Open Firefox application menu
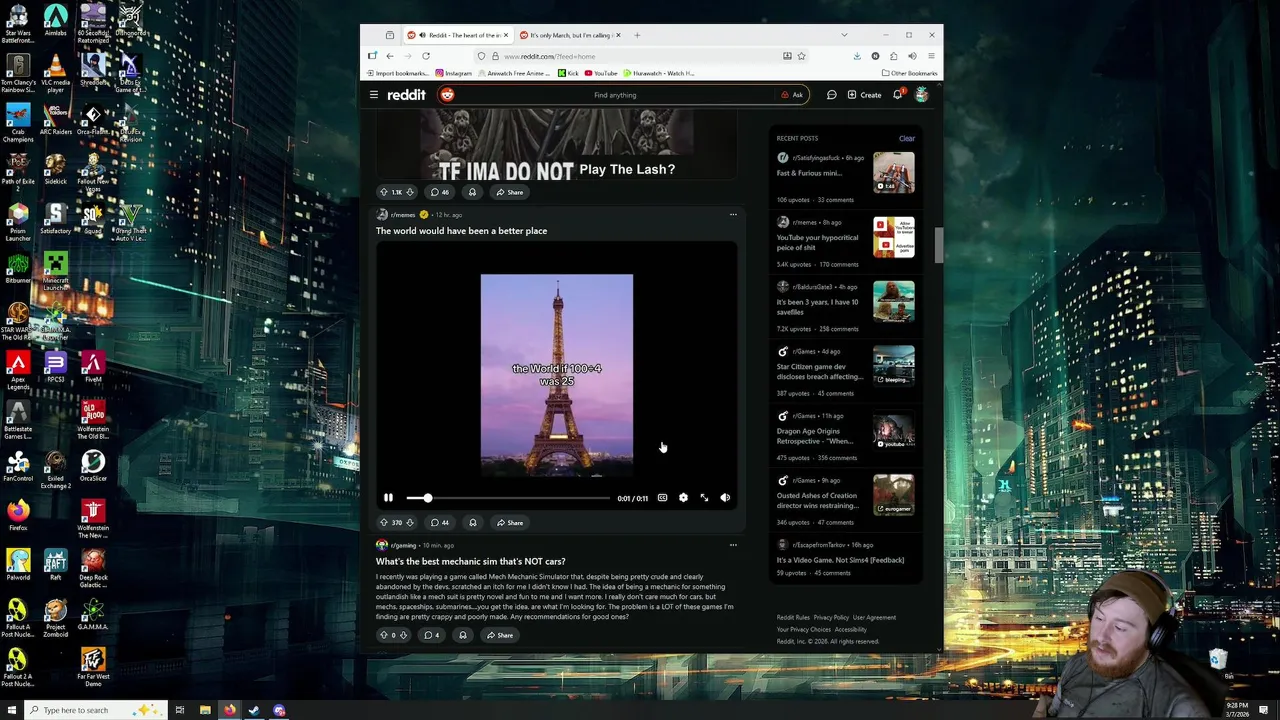Viewport: 1280px width, 720px height. coord(931,56)
